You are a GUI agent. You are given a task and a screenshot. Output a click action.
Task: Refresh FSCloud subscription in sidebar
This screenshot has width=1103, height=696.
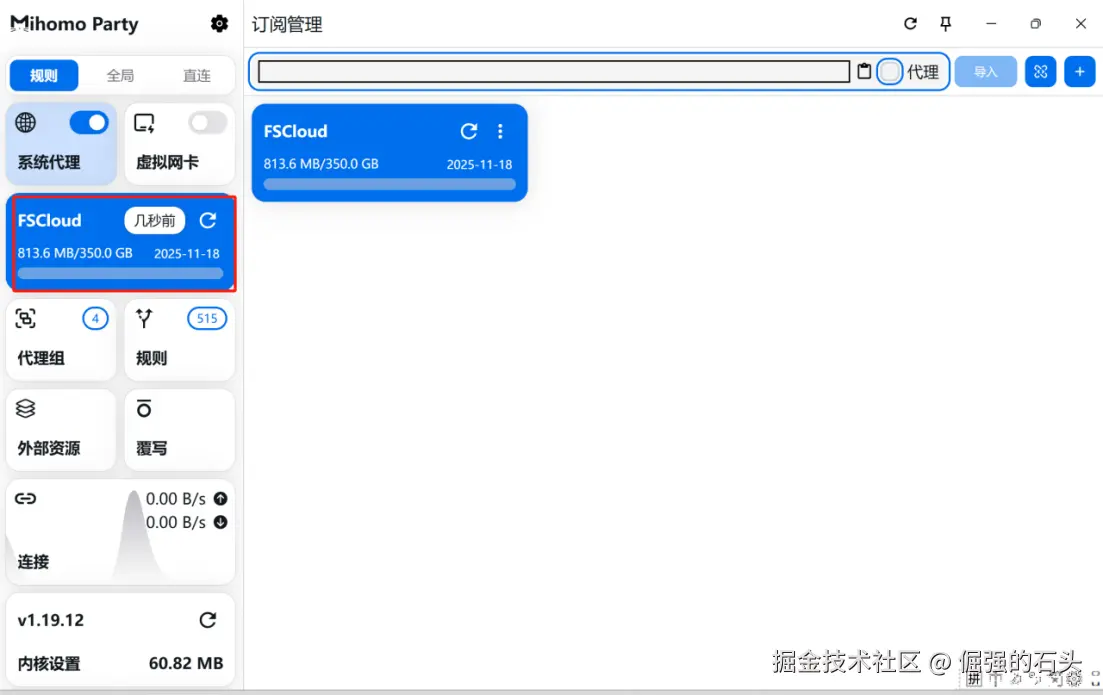(x=208, y=220)
